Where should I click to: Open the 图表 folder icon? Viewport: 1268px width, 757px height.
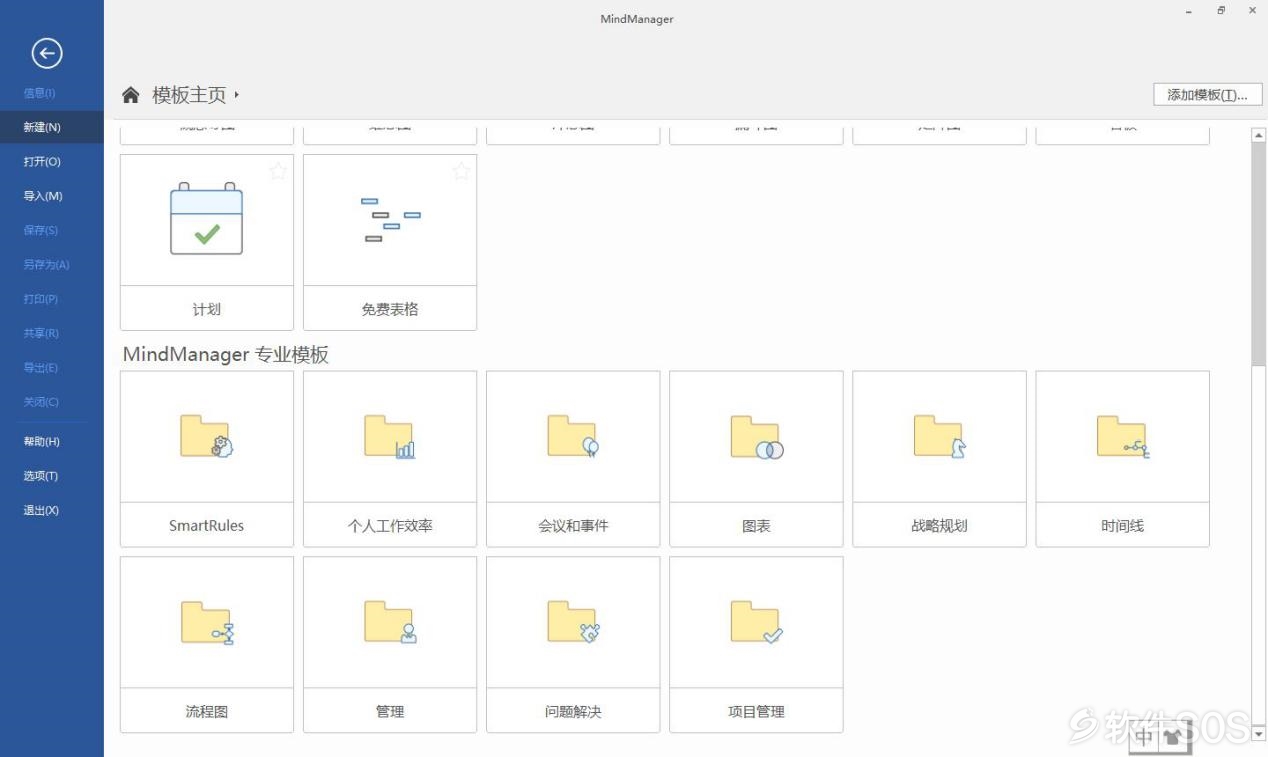click(756, 437)
